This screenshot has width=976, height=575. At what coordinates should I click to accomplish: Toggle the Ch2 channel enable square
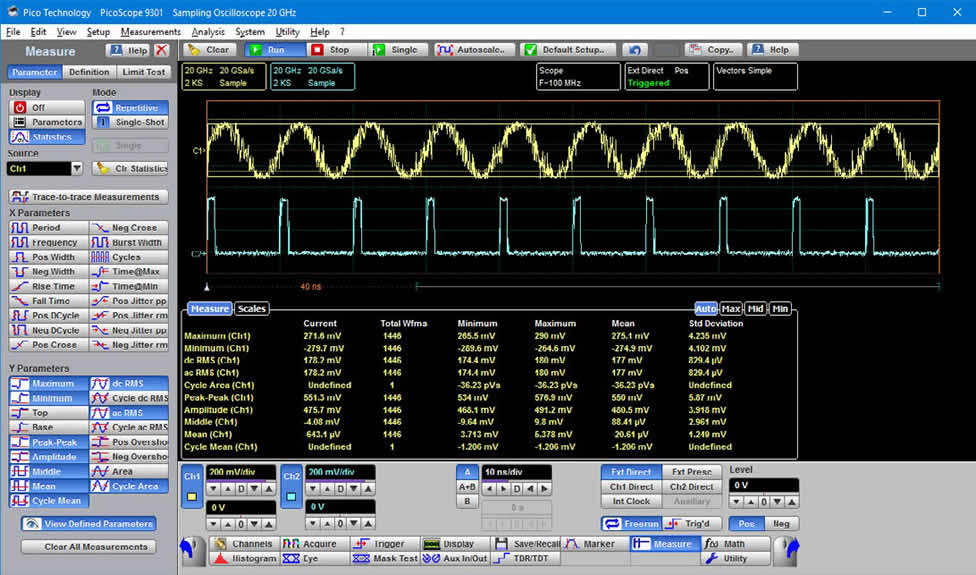tap(291, 497)
